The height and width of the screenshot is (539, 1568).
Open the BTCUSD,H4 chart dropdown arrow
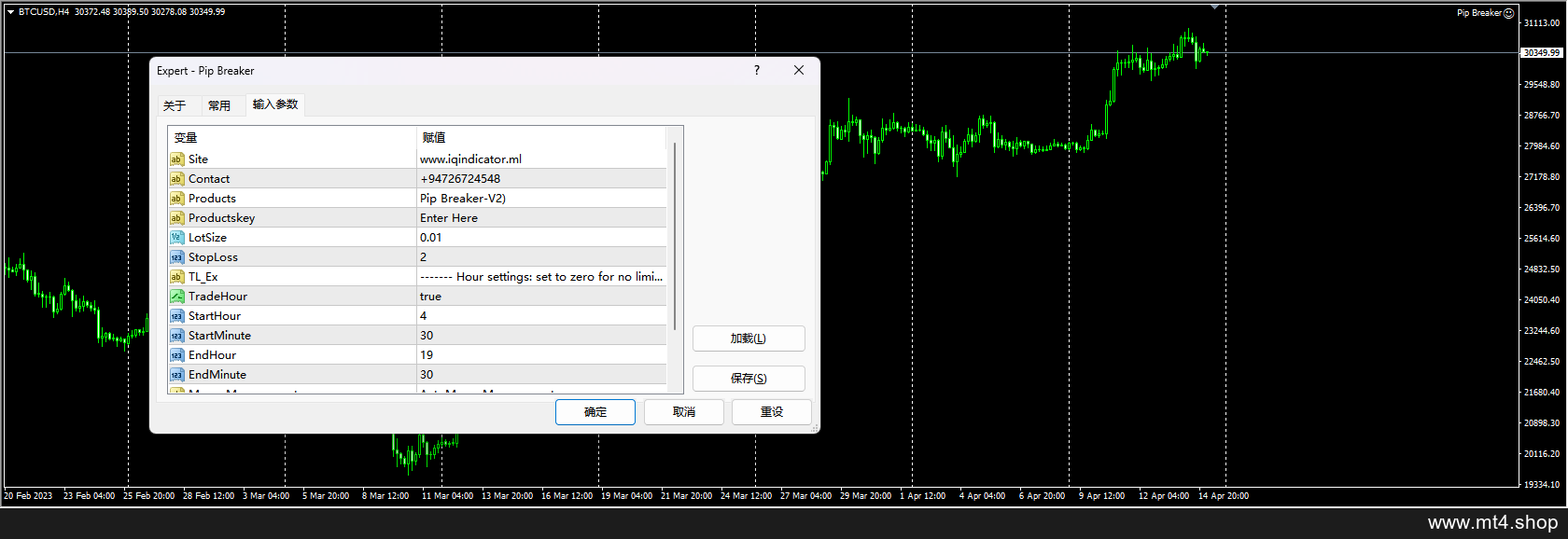coord(10,12)
